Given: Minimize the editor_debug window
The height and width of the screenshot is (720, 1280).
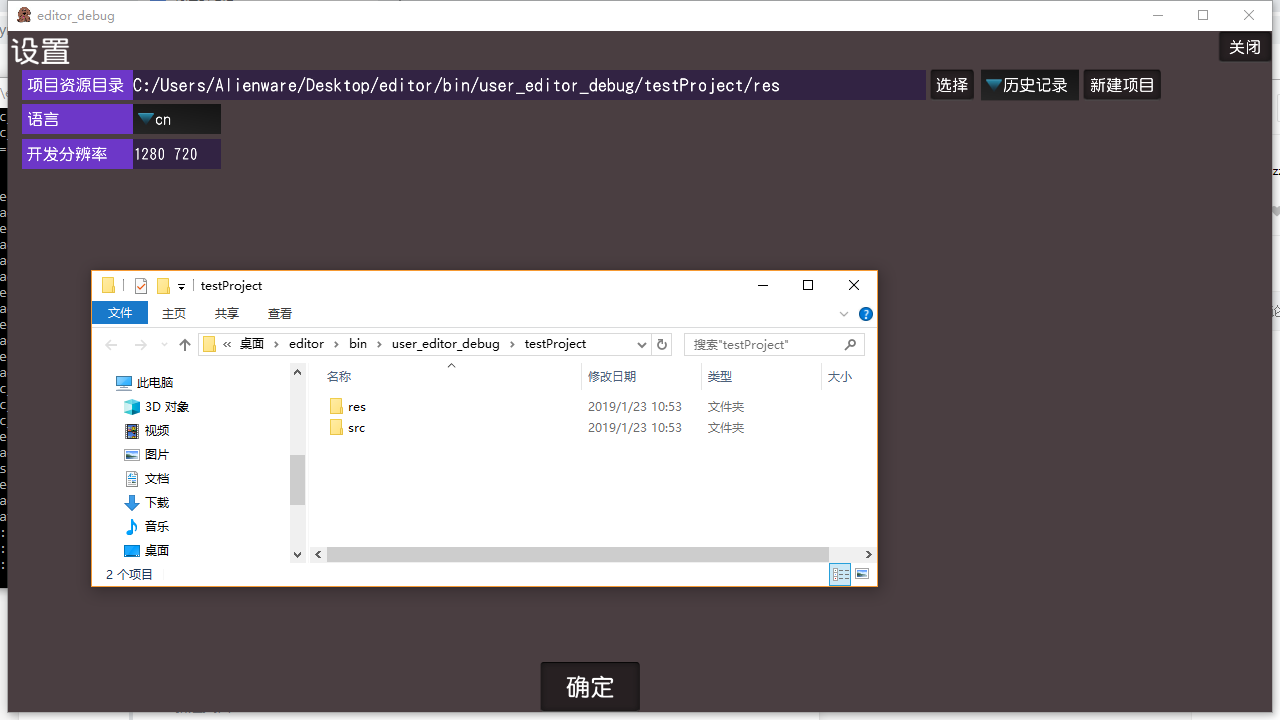Looking at the screenshot, I should tap(1158, 15).
